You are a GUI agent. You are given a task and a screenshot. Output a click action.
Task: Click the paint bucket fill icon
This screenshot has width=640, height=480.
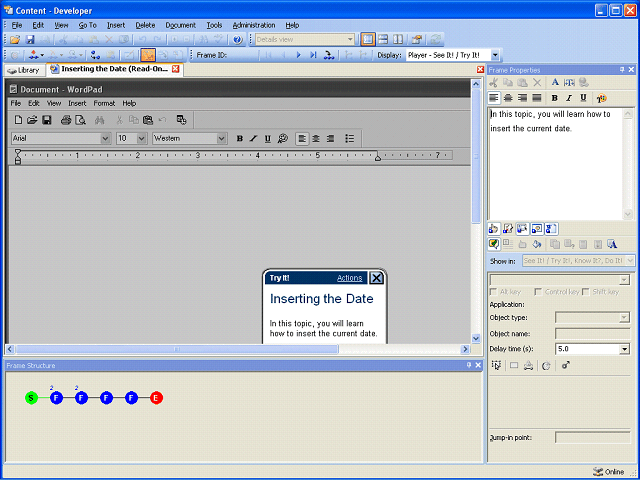click(537, 244)
